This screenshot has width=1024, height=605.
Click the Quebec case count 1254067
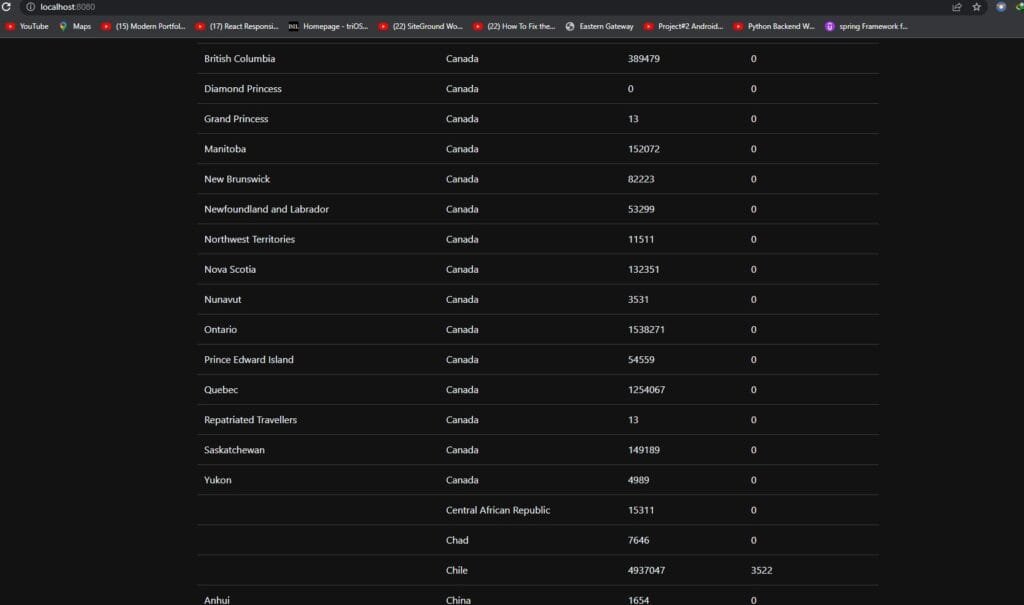pyautogui.click(x=646, y=390)
